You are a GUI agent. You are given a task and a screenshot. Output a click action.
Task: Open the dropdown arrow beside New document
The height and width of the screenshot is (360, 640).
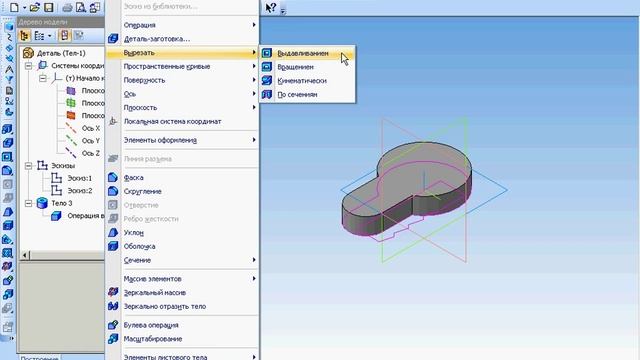click(x=24, y=8)
